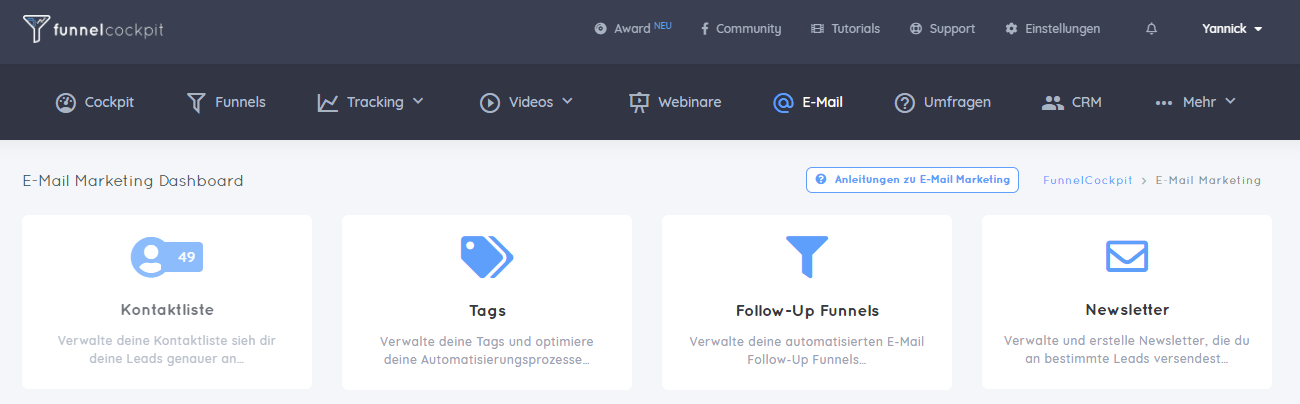Click the E-Mail Marketing Dashboard heading
The width and height of the screenshot is (1300, 404).
(x=133, y=181)
